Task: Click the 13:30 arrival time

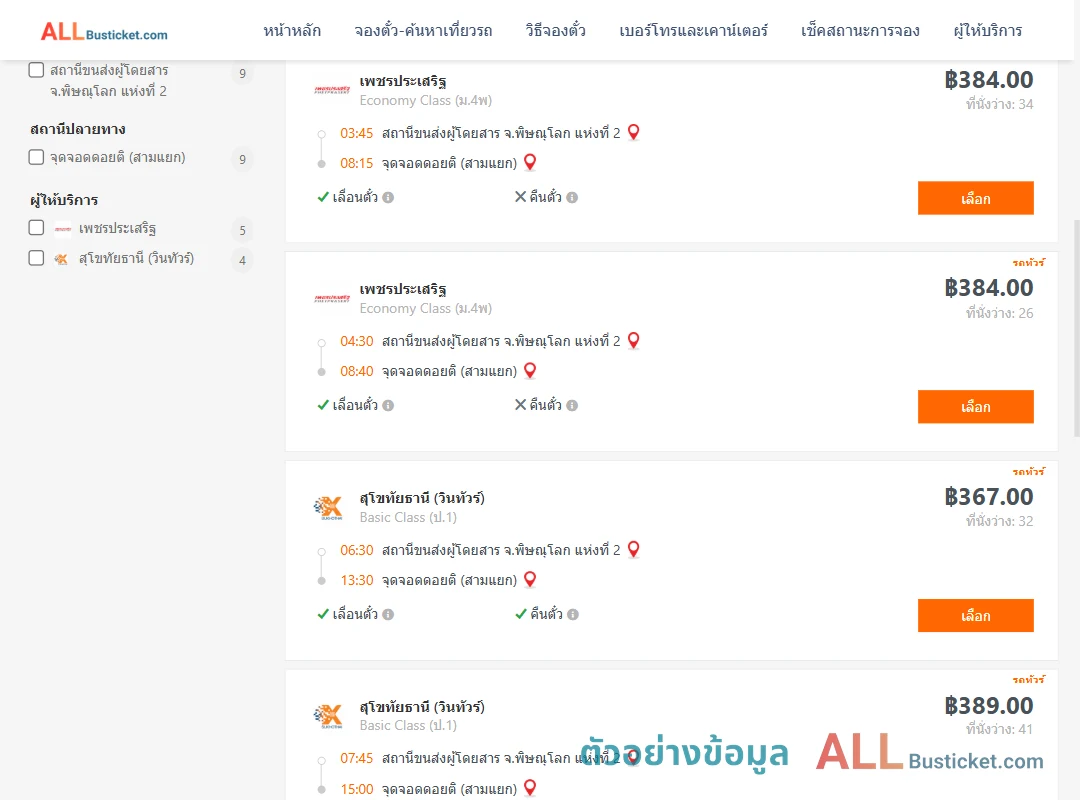Action: point(357,580)
